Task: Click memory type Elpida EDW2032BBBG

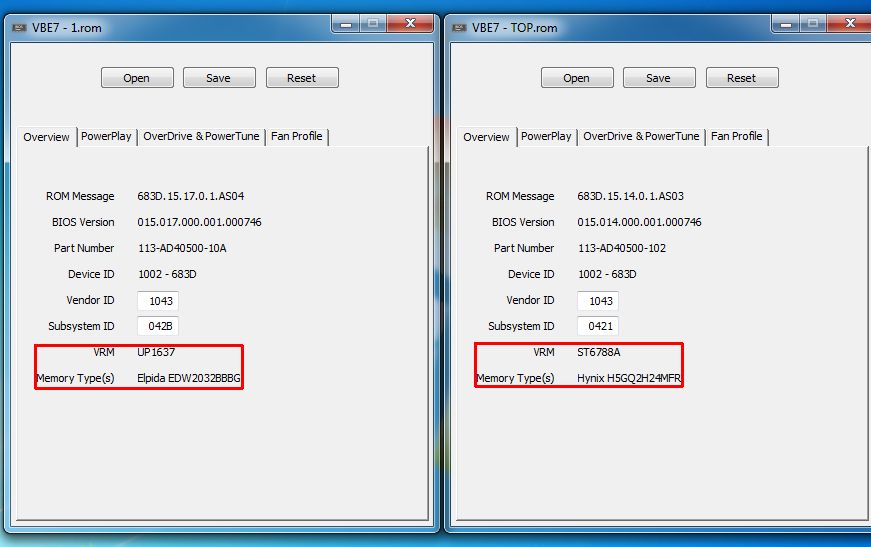Action: point(189,378)
